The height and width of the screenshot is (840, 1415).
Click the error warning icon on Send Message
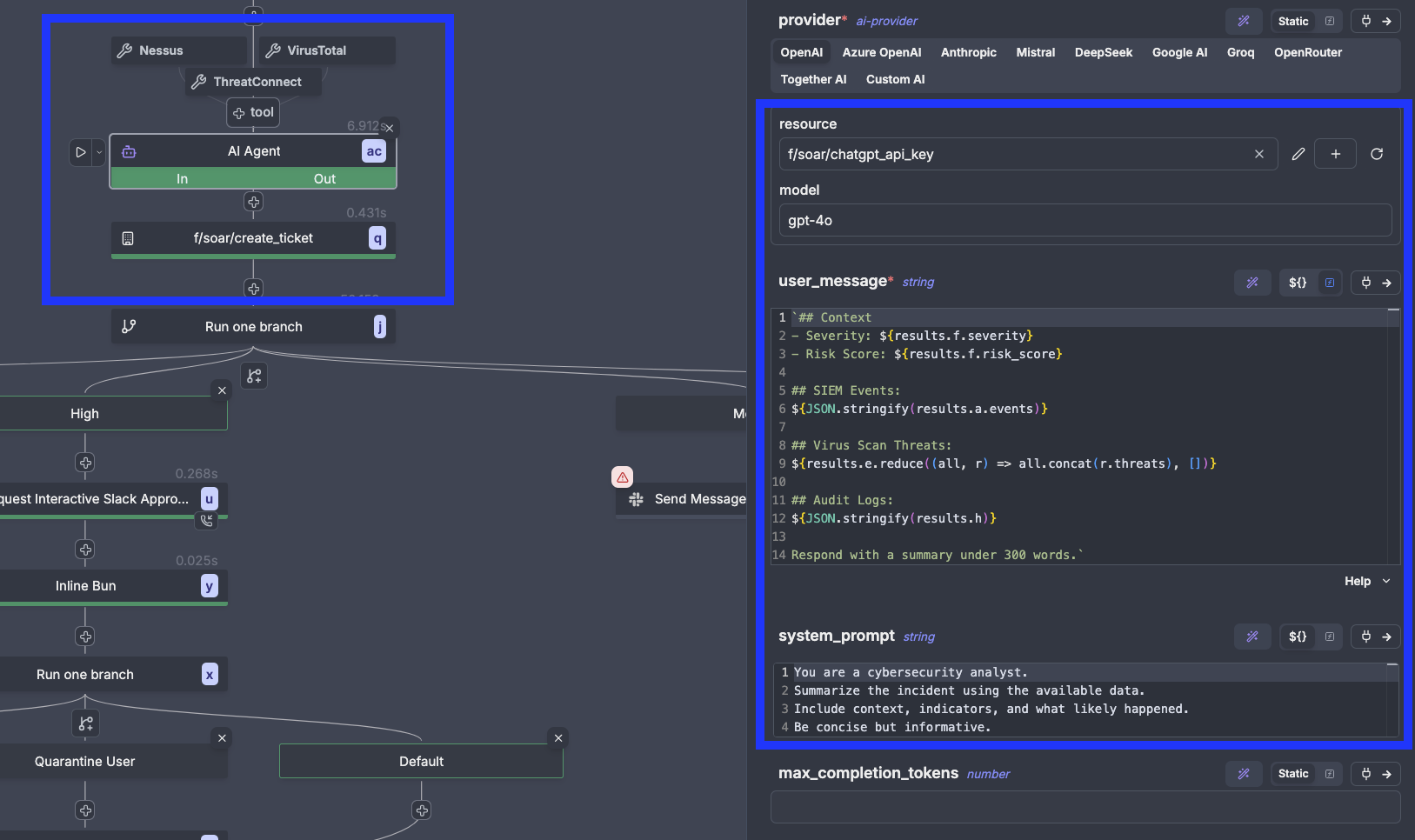622,477
